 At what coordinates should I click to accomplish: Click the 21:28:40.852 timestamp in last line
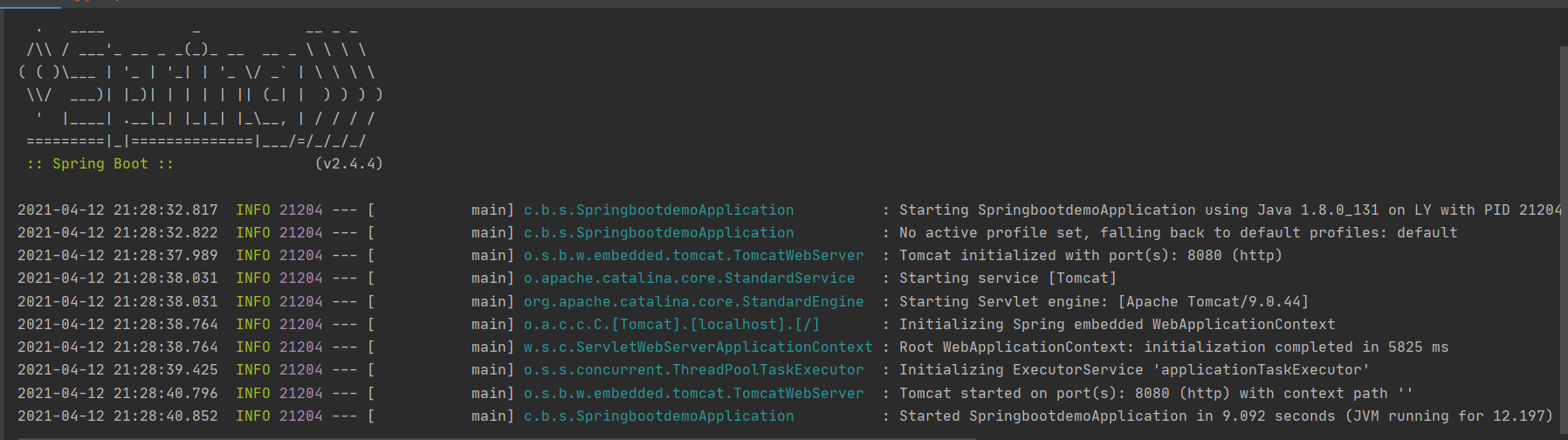165,416
